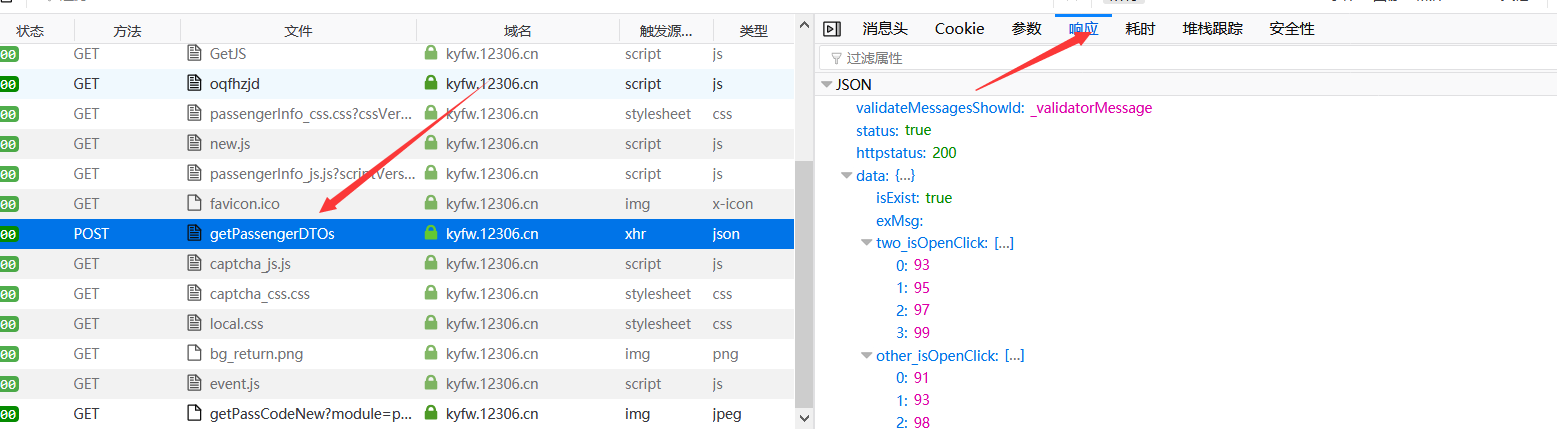Sort by the 文件 column header

pyautogui.click(x=298, y=31)
